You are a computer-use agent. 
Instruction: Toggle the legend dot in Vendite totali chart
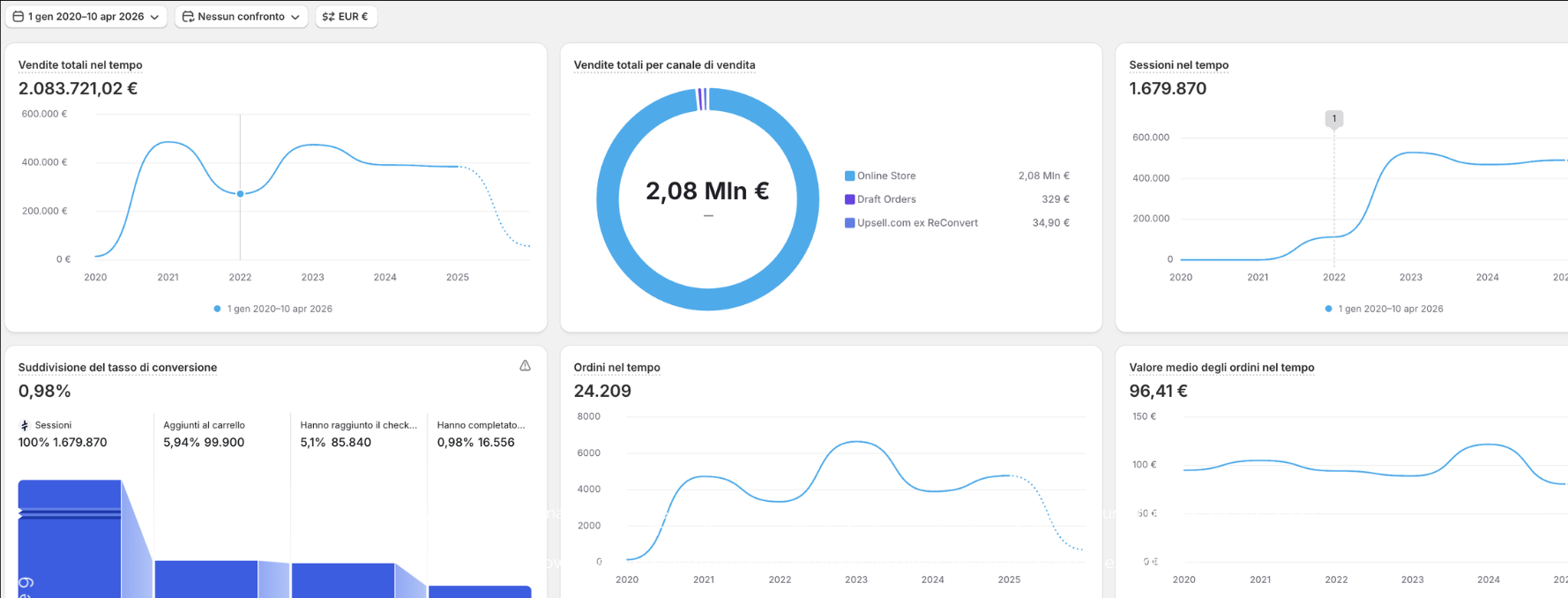[x=217, y=309]
